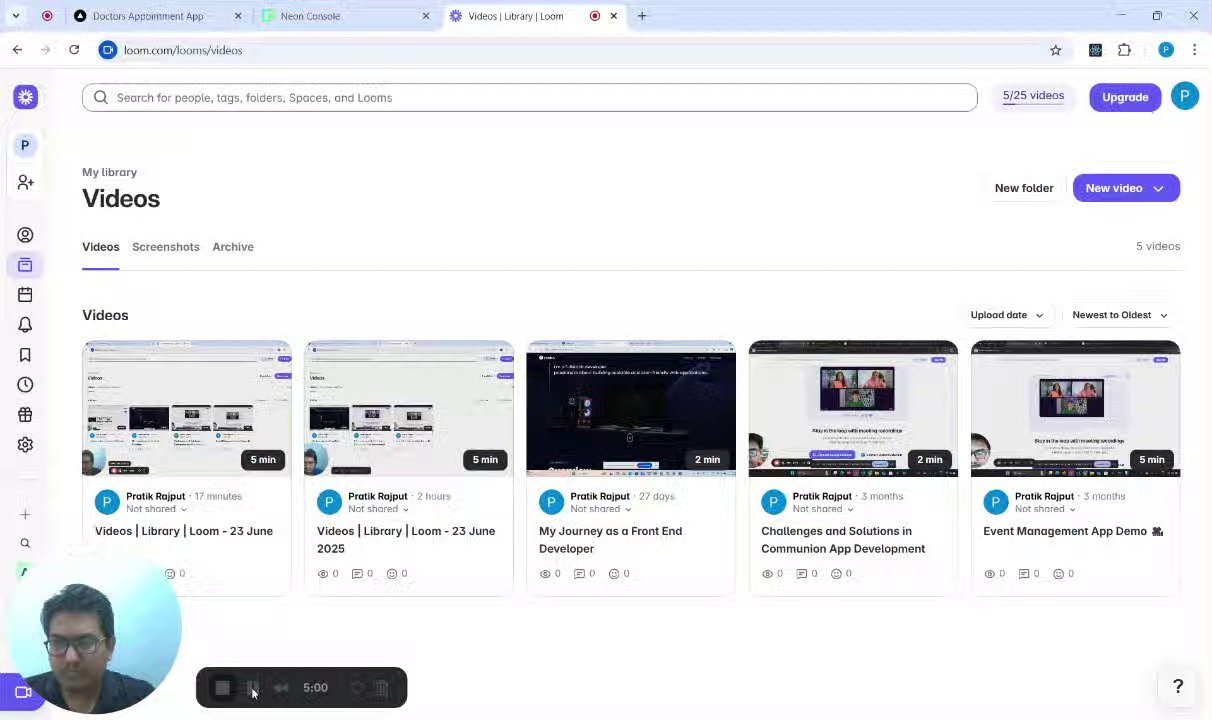Viewport: 1212px width, 720px height.
Task: Open the Challenges and Solutions video thumbnail
Action: (853, 408)
